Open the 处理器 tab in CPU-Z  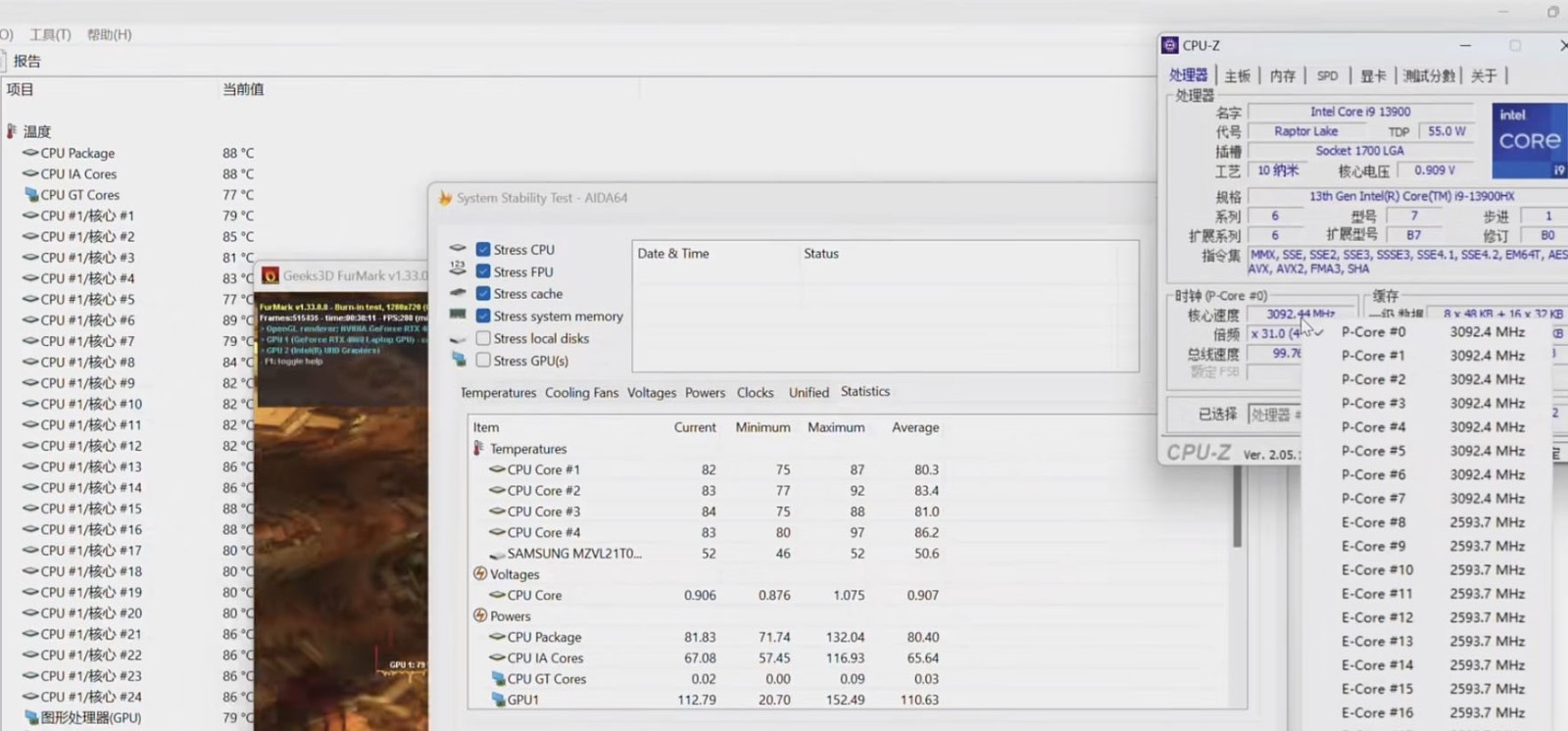click(1188, 75)
